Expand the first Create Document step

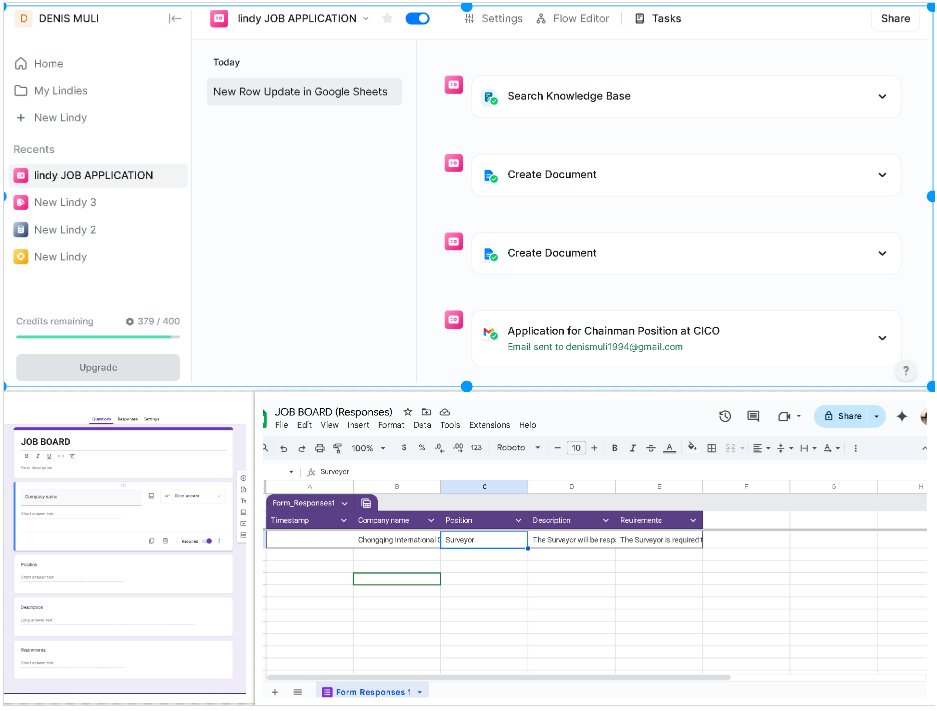882,175
